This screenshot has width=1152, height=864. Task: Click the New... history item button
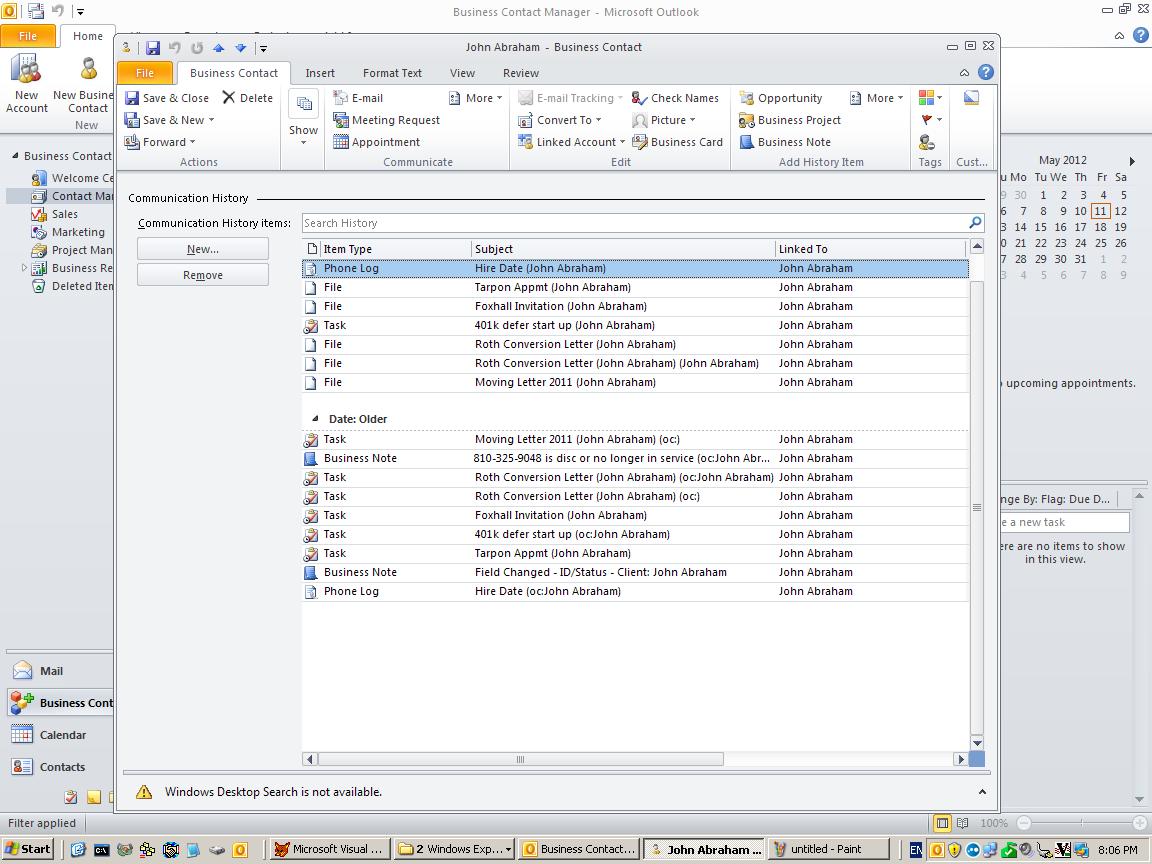pos(203,249)
